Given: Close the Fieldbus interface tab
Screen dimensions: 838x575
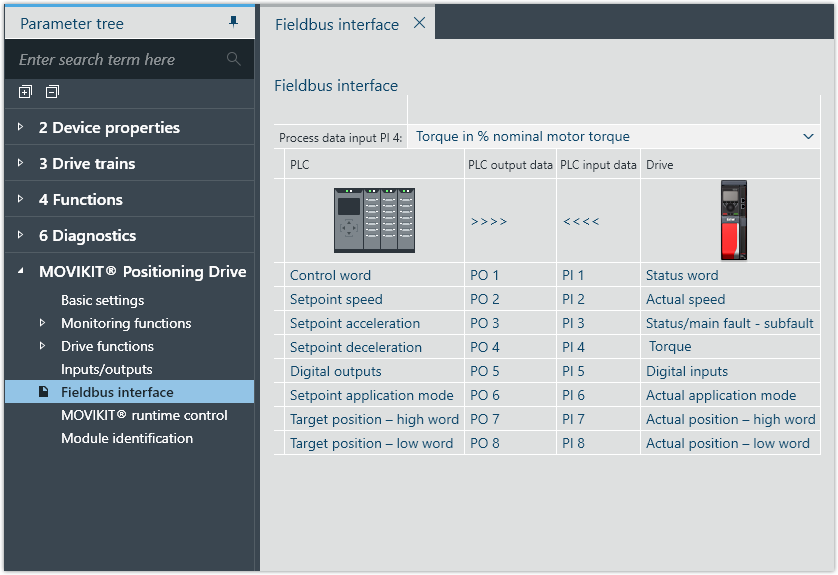Looking at the screenshot, I should [419, 23].
